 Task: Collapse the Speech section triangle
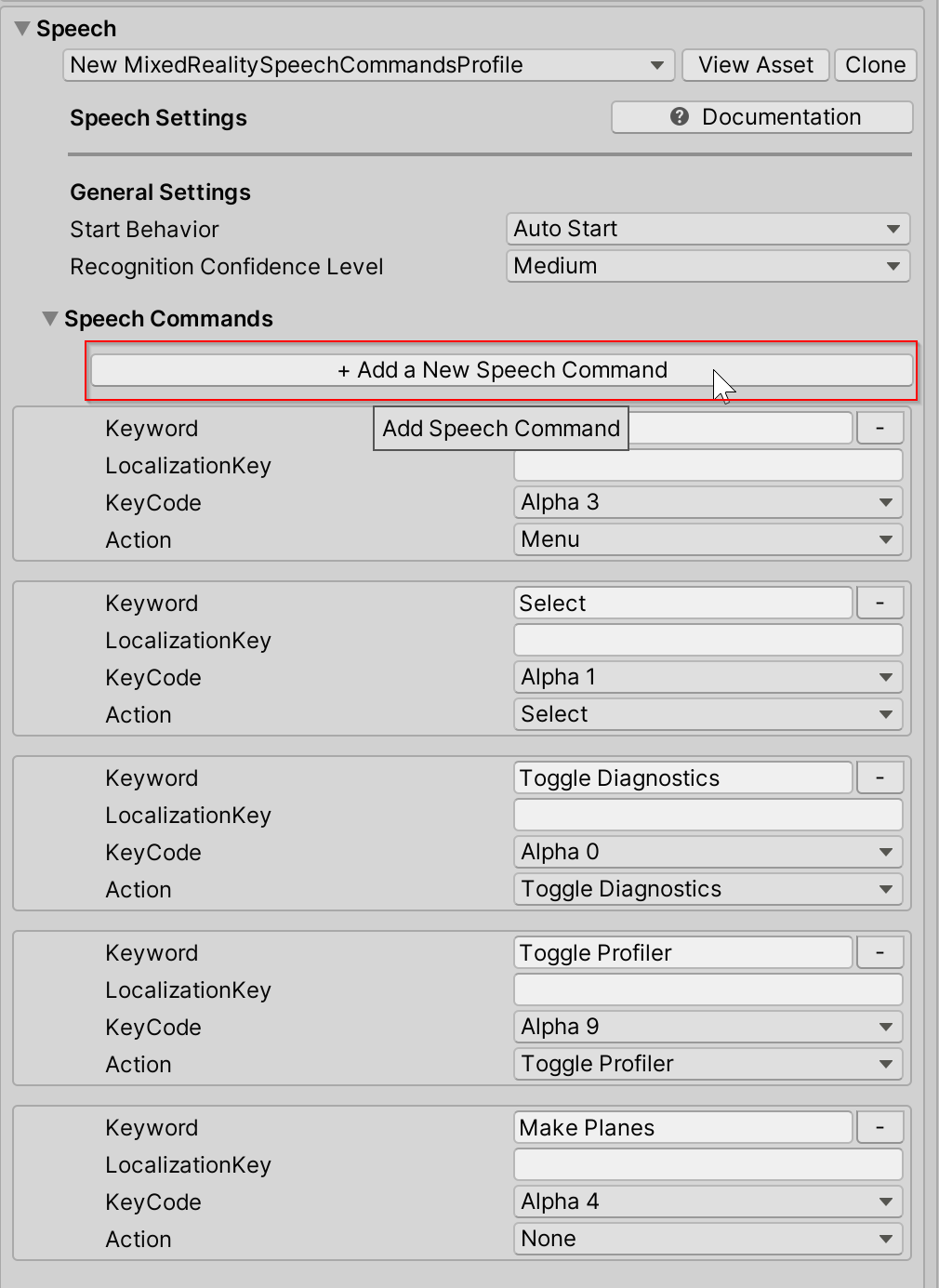click(x=22, y=29)
